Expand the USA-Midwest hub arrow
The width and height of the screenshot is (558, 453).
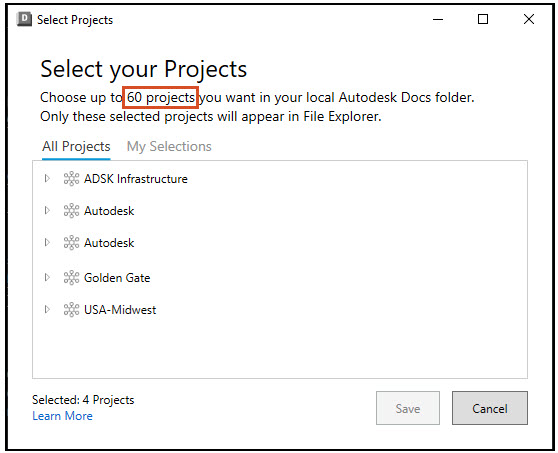(47, 309)
